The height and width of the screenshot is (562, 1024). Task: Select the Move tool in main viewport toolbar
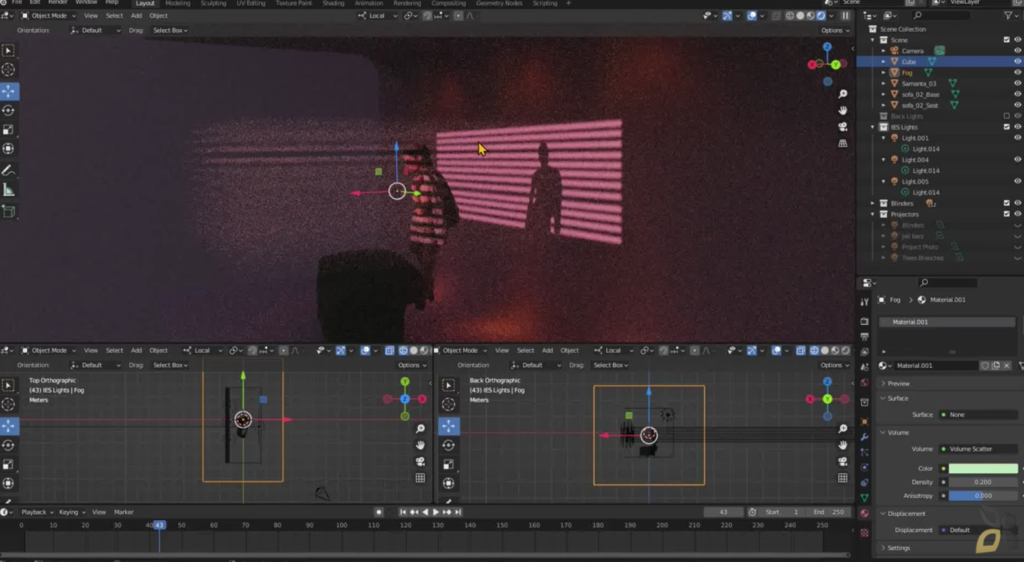[x=8, y=91]
